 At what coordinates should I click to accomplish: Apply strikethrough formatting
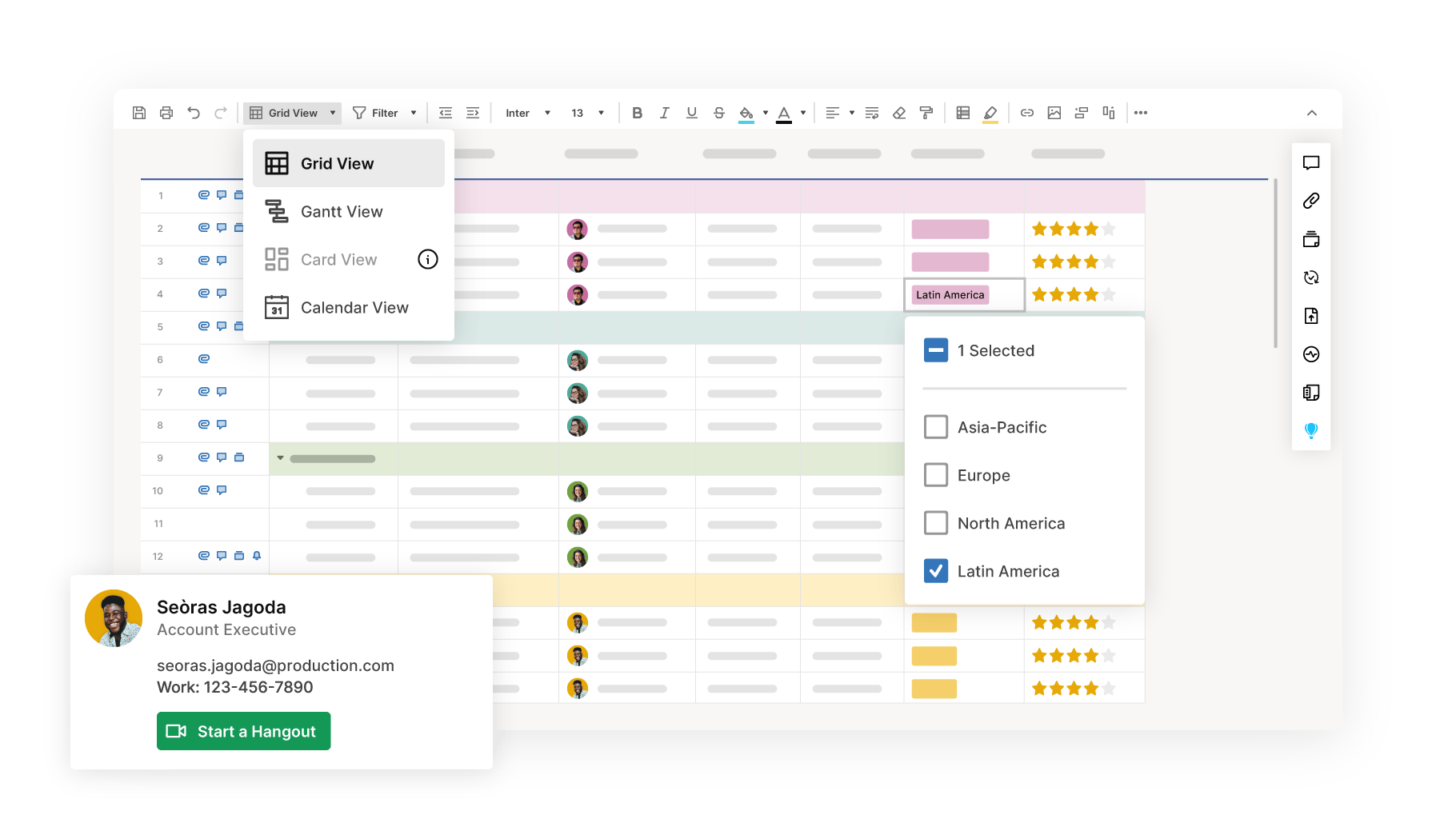pyautogui.click(x=718, y=113)
